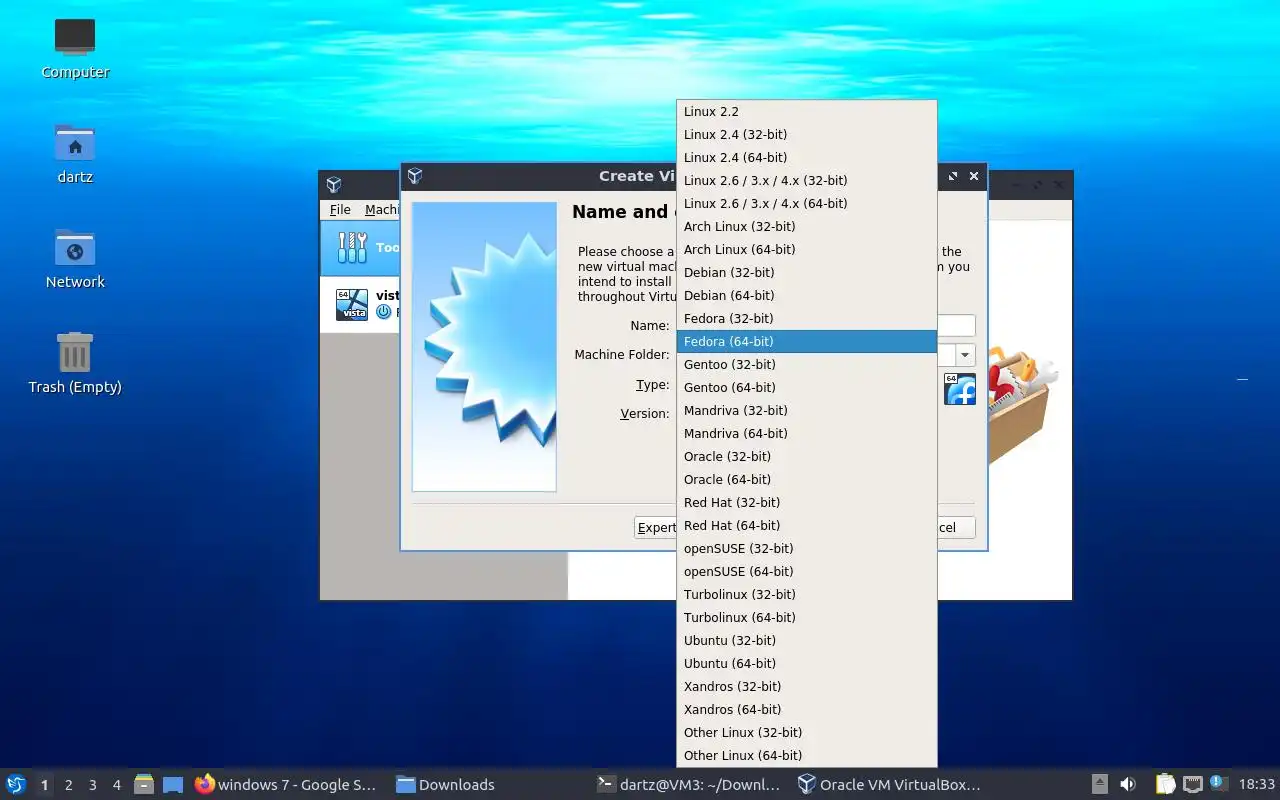Pick Turbolinux (64-bit) version

click(x=807, y=617)
